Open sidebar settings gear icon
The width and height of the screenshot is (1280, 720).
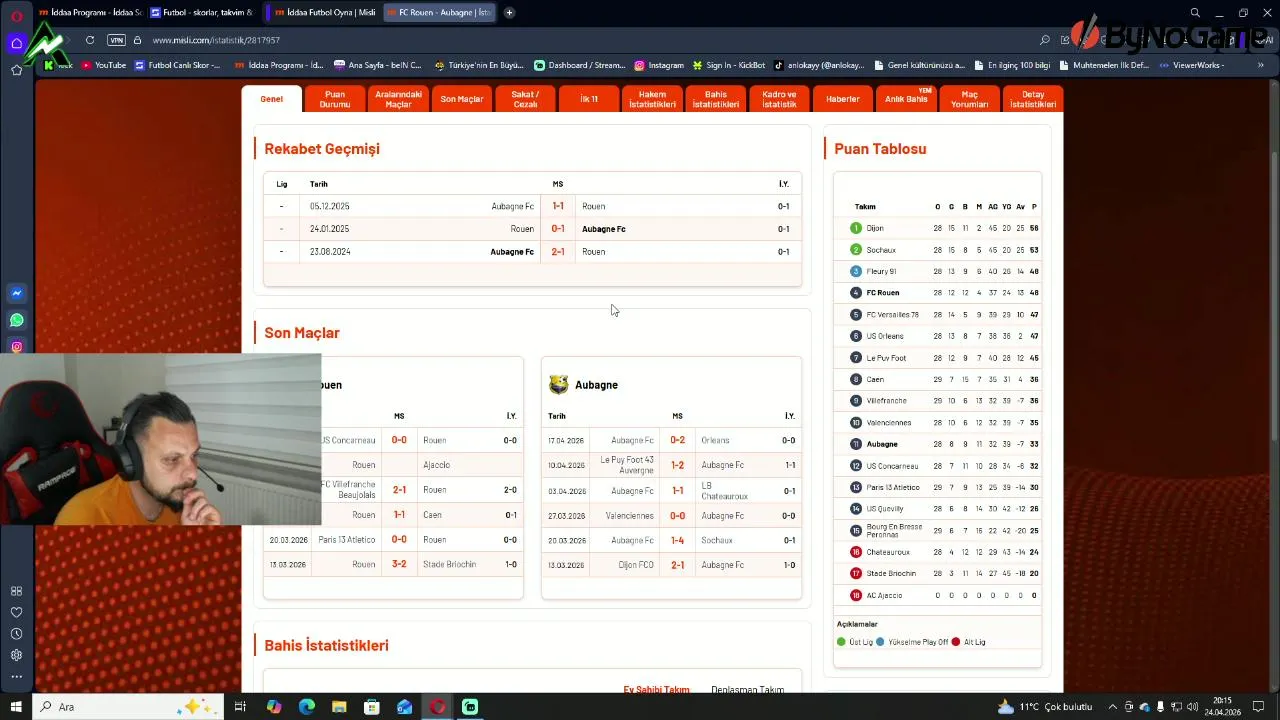click(16, 655)
